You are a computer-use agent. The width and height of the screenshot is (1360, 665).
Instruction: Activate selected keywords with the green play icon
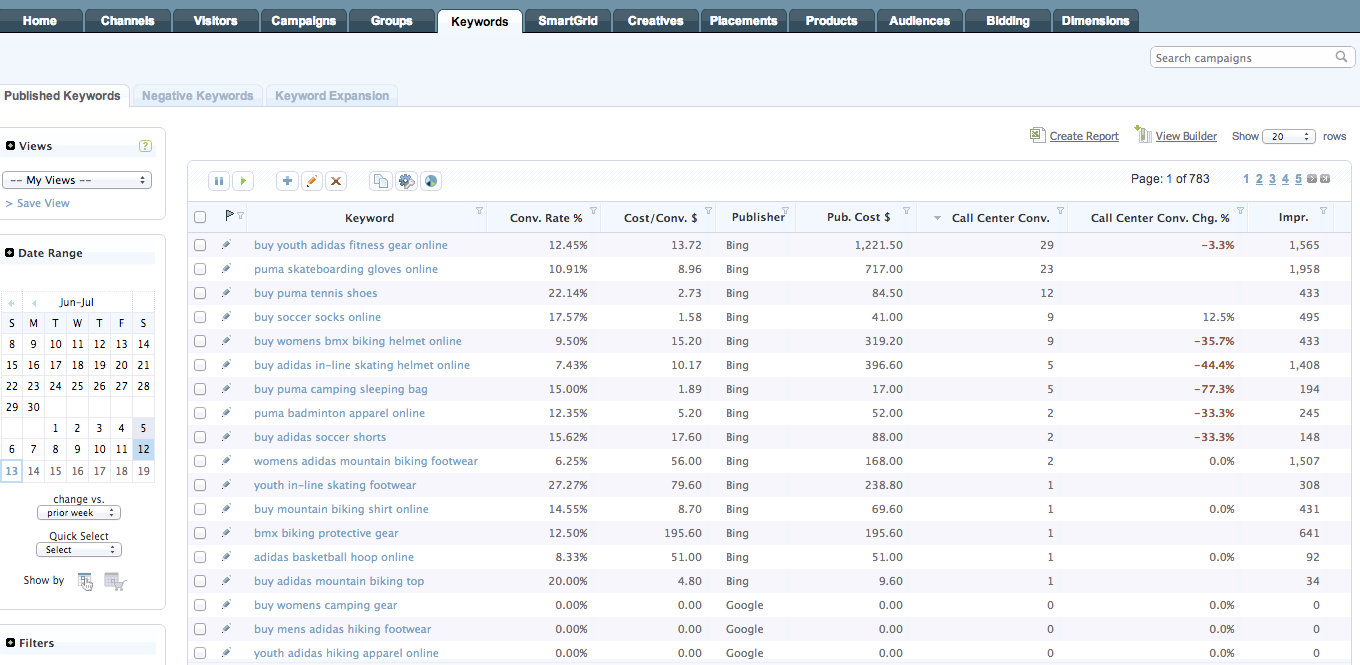click(243, 181)
